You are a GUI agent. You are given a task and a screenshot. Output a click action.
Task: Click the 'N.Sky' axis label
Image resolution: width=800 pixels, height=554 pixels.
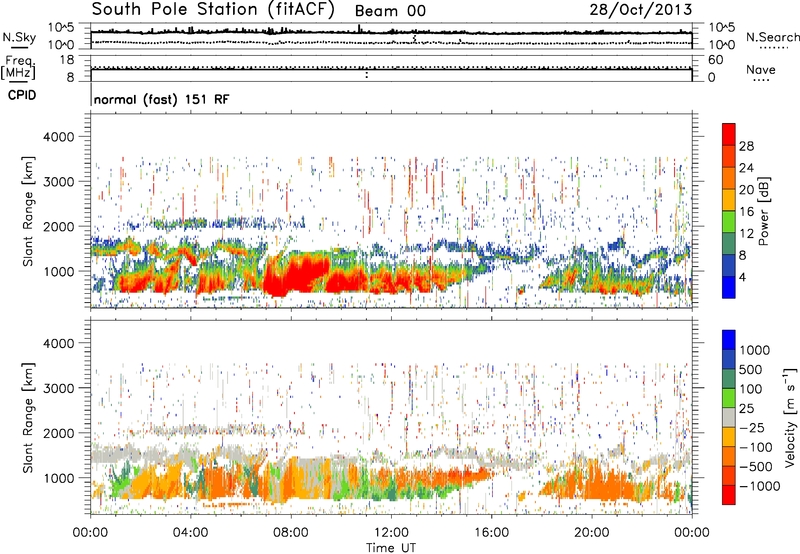click(x=19, y=38)
